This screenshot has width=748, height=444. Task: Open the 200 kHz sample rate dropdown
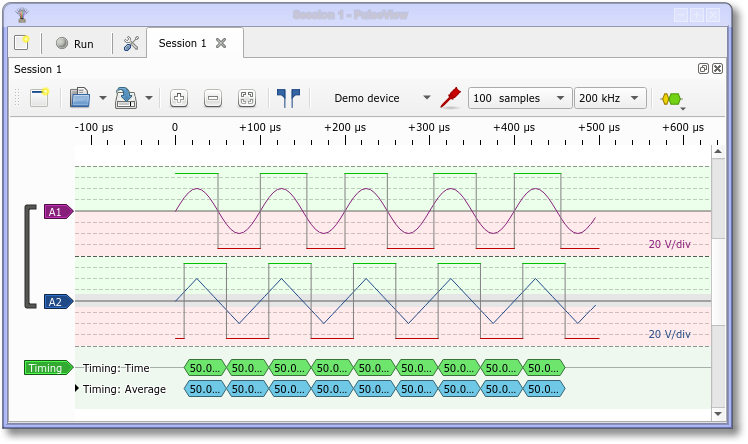(x=610, y=98)
